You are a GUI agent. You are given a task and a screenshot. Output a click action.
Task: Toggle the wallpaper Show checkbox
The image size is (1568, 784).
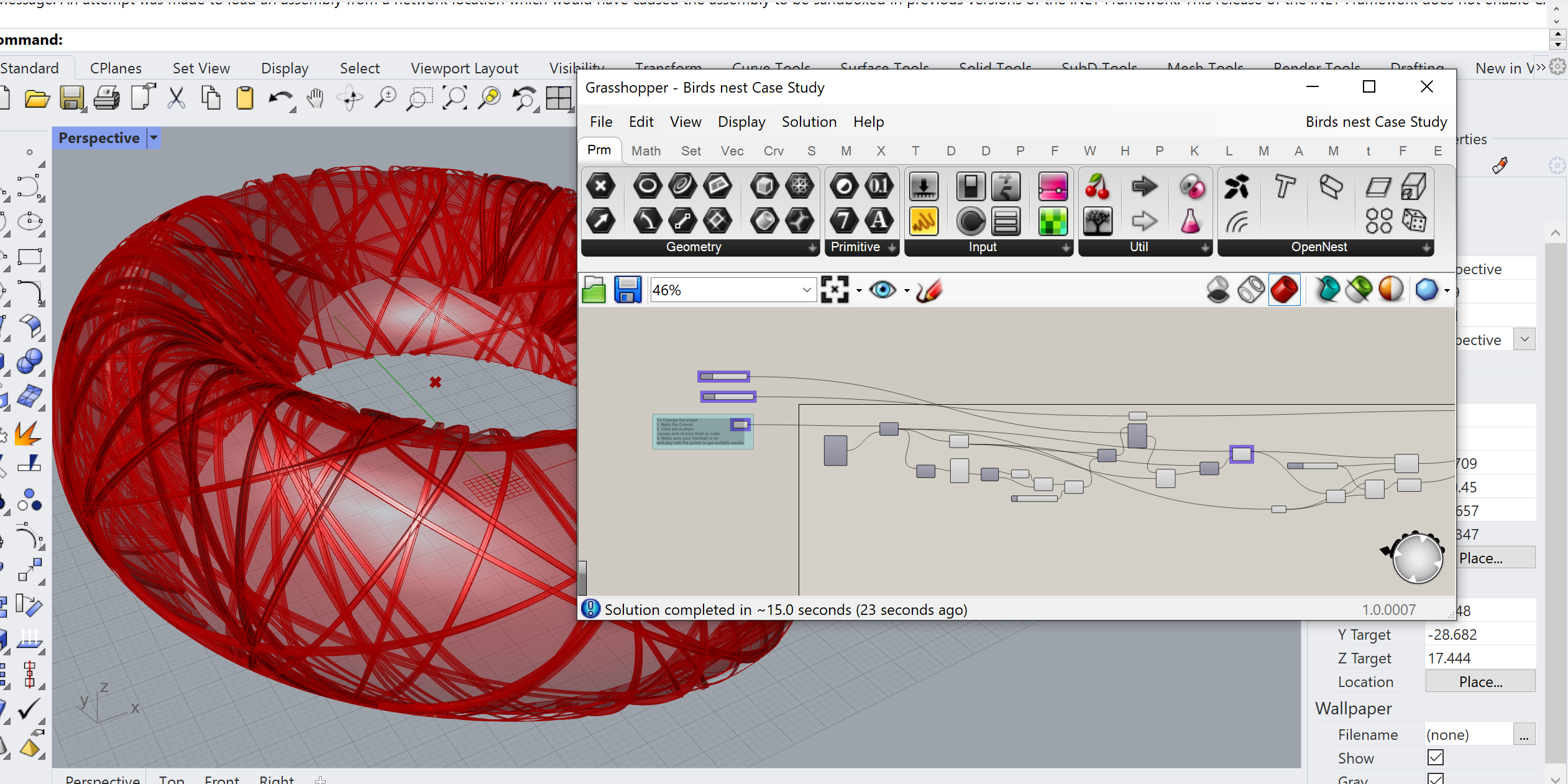point(1436,757)
